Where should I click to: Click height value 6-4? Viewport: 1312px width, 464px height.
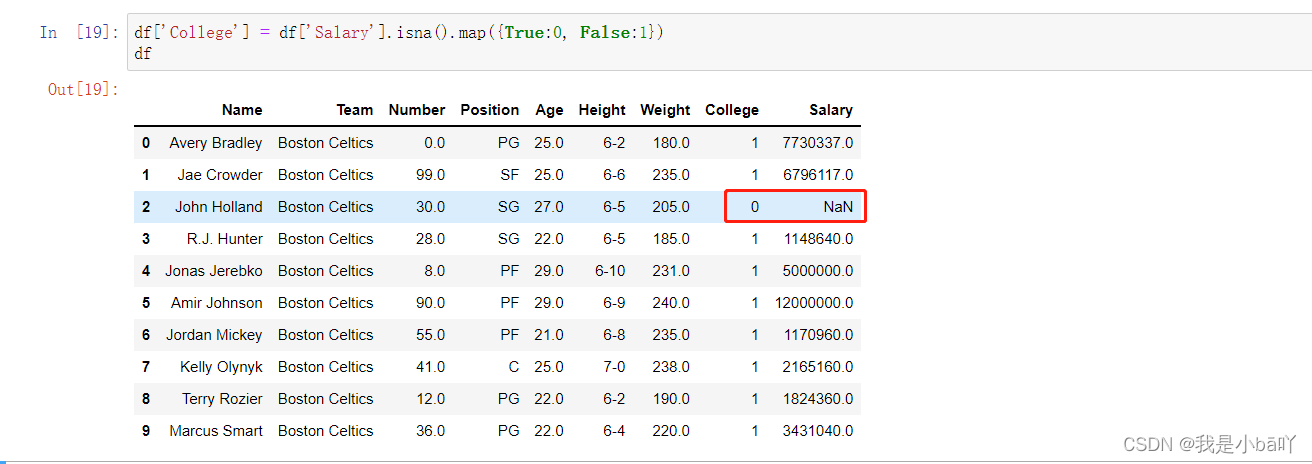(x=614, y=431)
